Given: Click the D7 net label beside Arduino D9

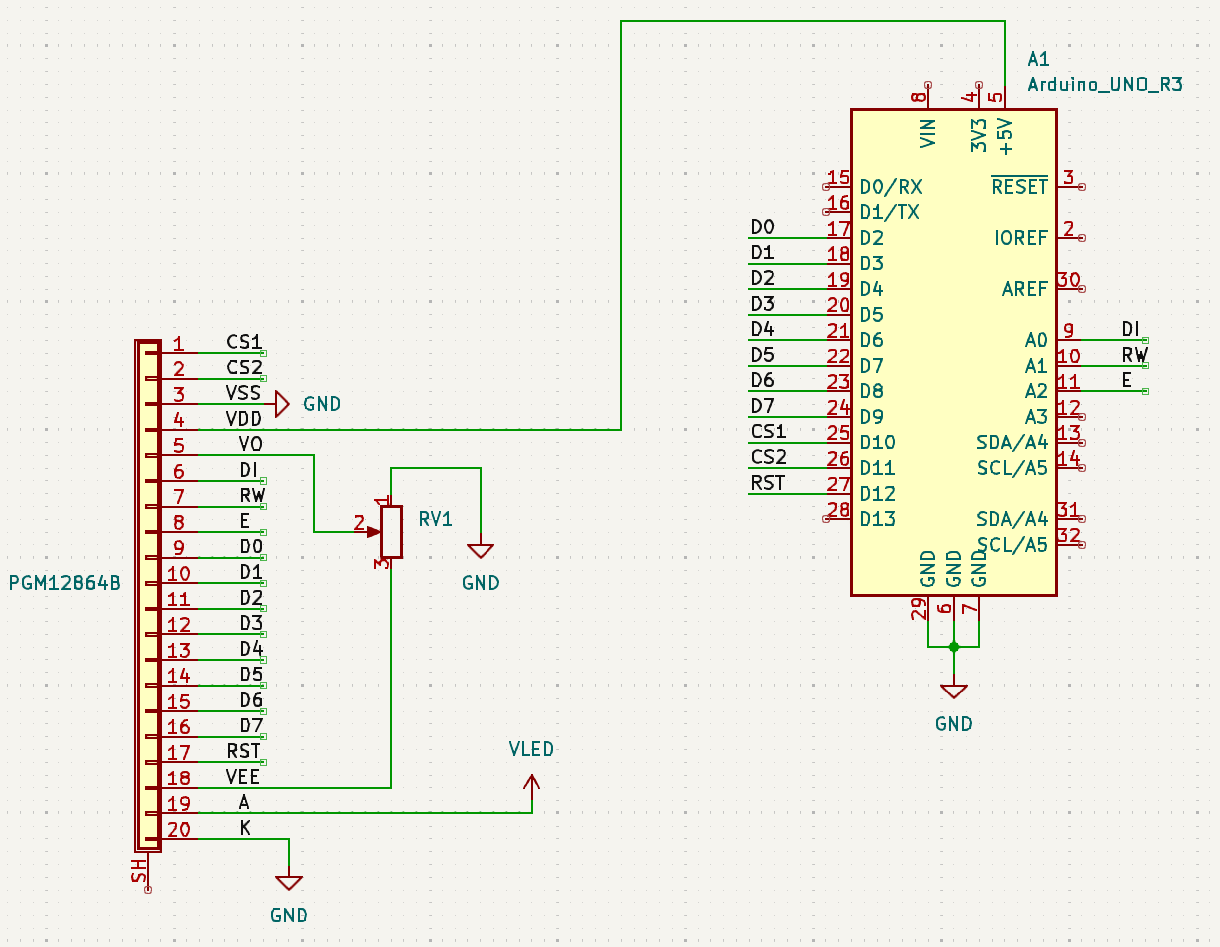Looking at the screenshot, I should (762, 407).
